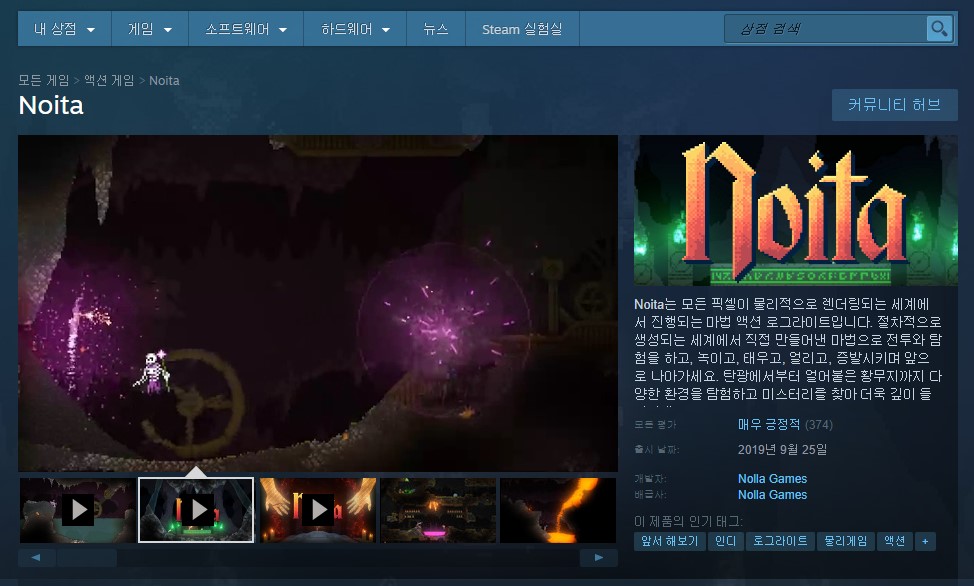Image resolution: width=974 pixels, height=586 pixels.
Task: Select the 로그라이트 tag
Action: coord(778,541)
